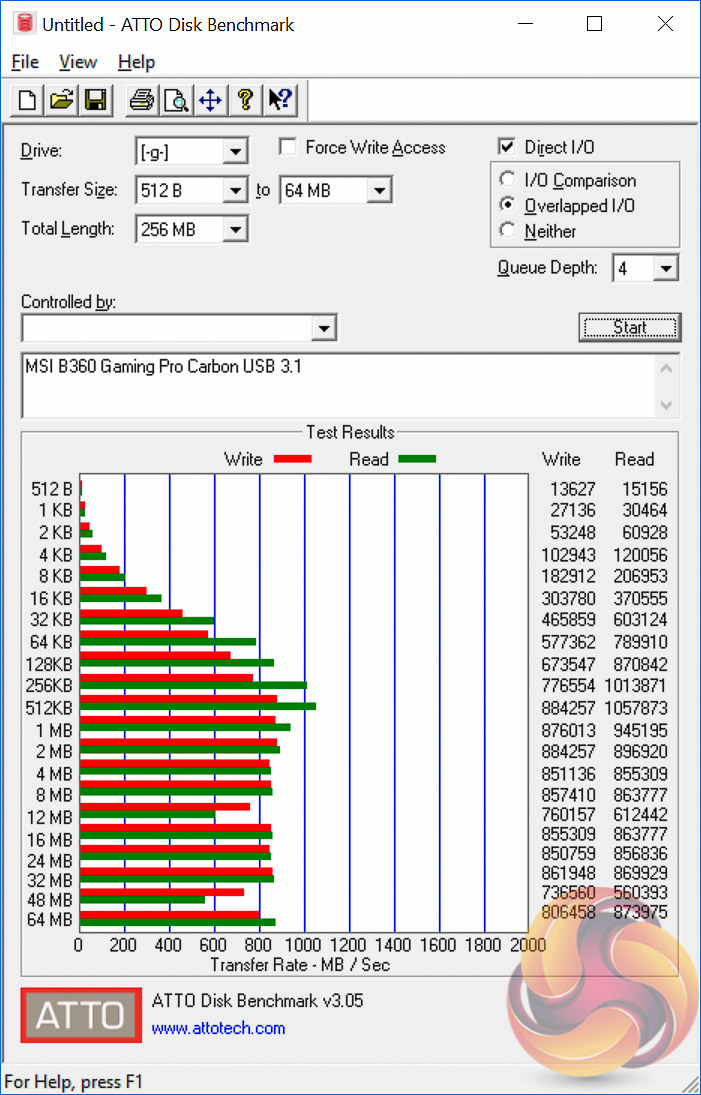701x1095 pixels.
Task: Click the 1 MB read value 945195
Action: (x=640, y=730)
